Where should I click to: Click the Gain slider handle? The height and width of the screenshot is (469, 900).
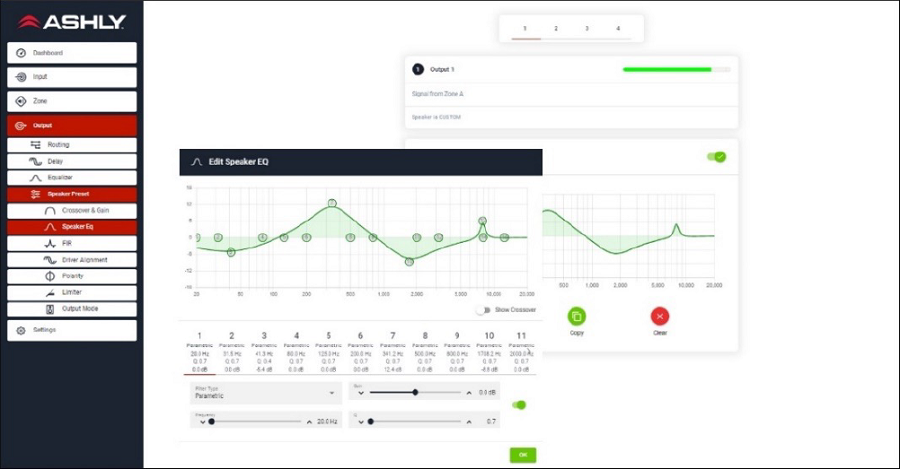coord(415,393)
